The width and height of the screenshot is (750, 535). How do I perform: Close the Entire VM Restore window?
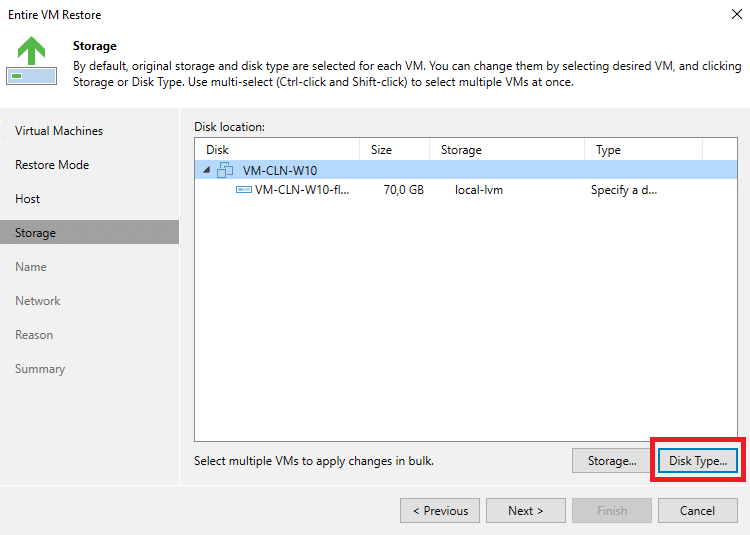point(737,14)
